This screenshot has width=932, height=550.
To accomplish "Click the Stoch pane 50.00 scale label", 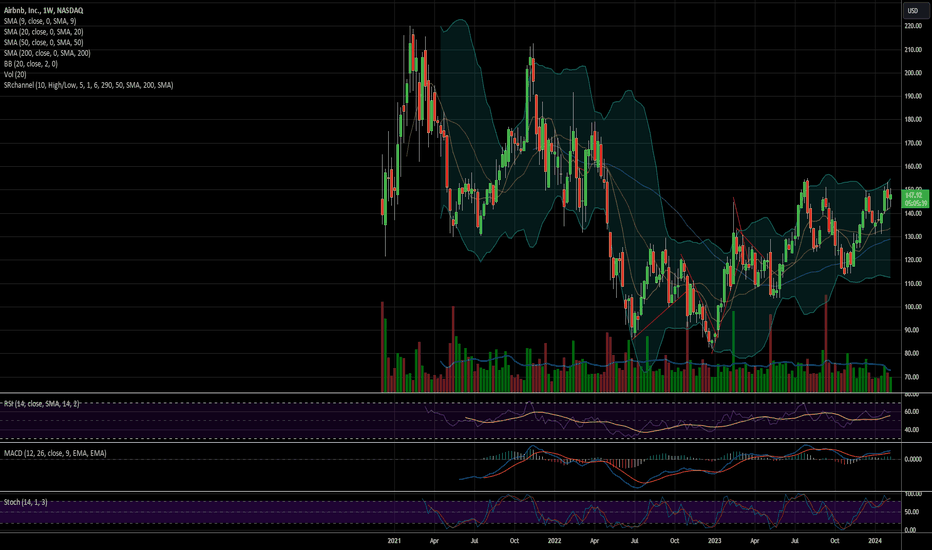I will (912, 512).
